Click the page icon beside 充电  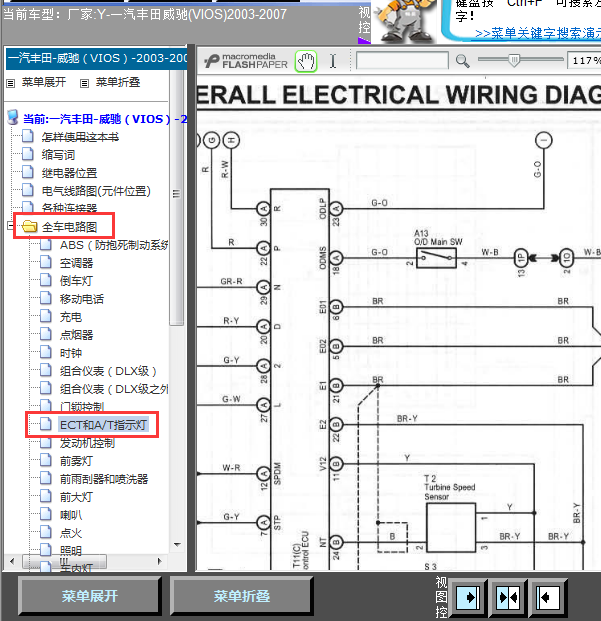click(x=46, y=316)
